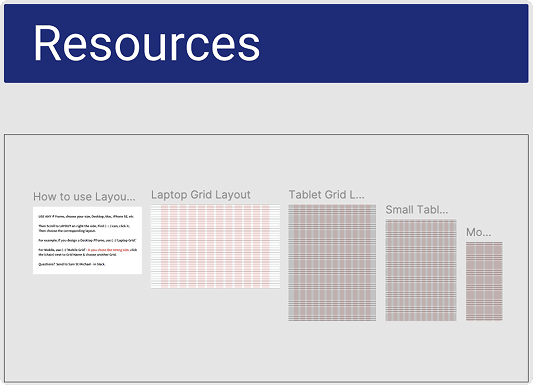Select the Tablet Grid Layout frame
533x385 pixels.
click(332, 263)
